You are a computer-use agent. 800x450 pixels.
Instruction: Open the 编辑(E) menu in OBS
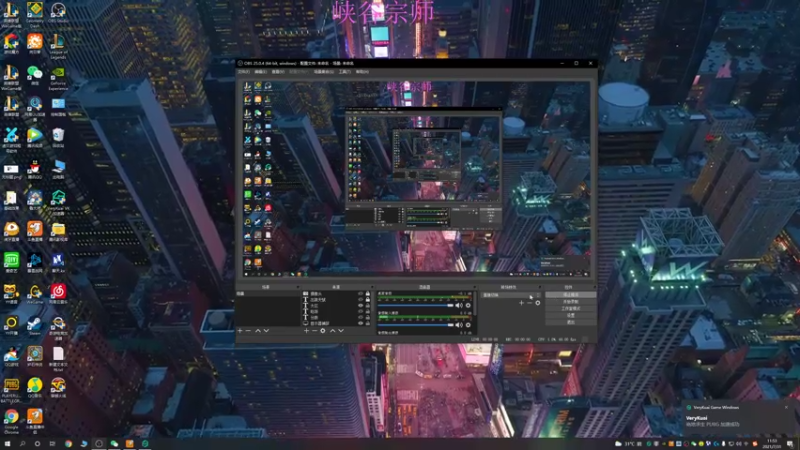pyautogui.click(x=261, y=71)
